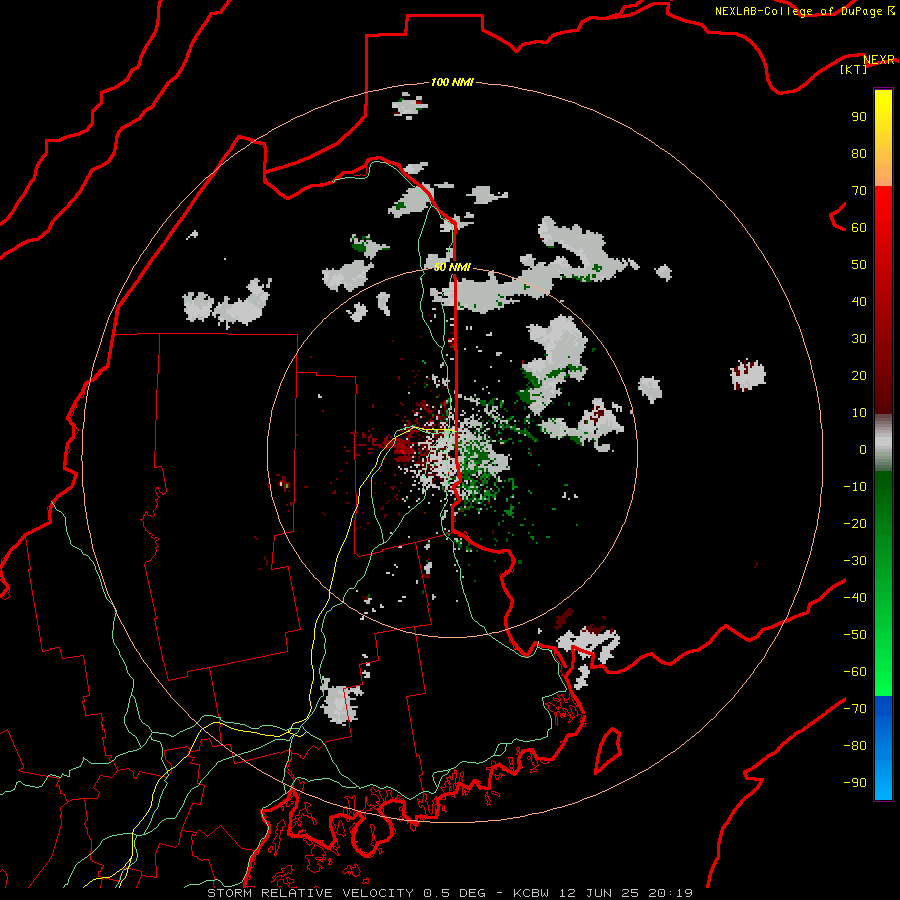This screenshot has width=900, height=900.
Task: Click the positive 80 value on the scale
Action: [859, 154]
